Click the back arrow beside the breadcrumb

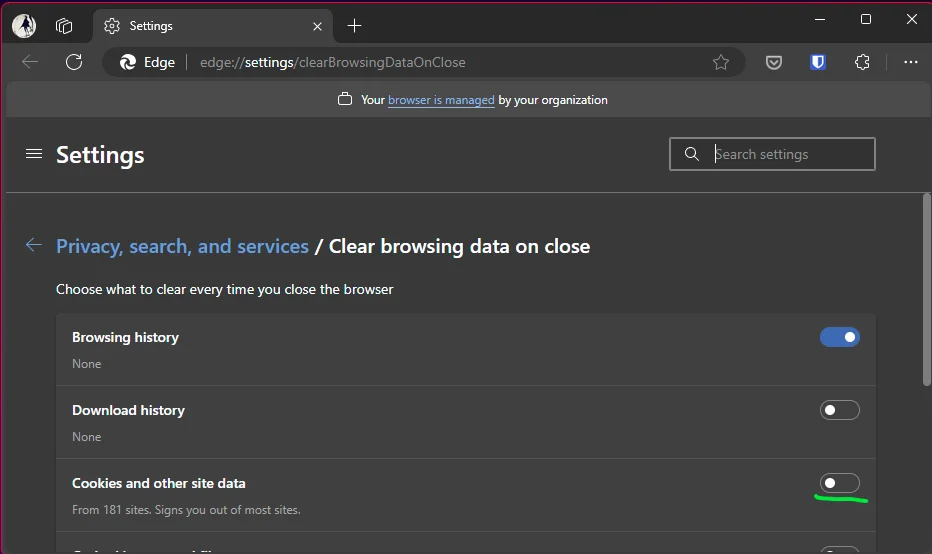pos(34,244)
